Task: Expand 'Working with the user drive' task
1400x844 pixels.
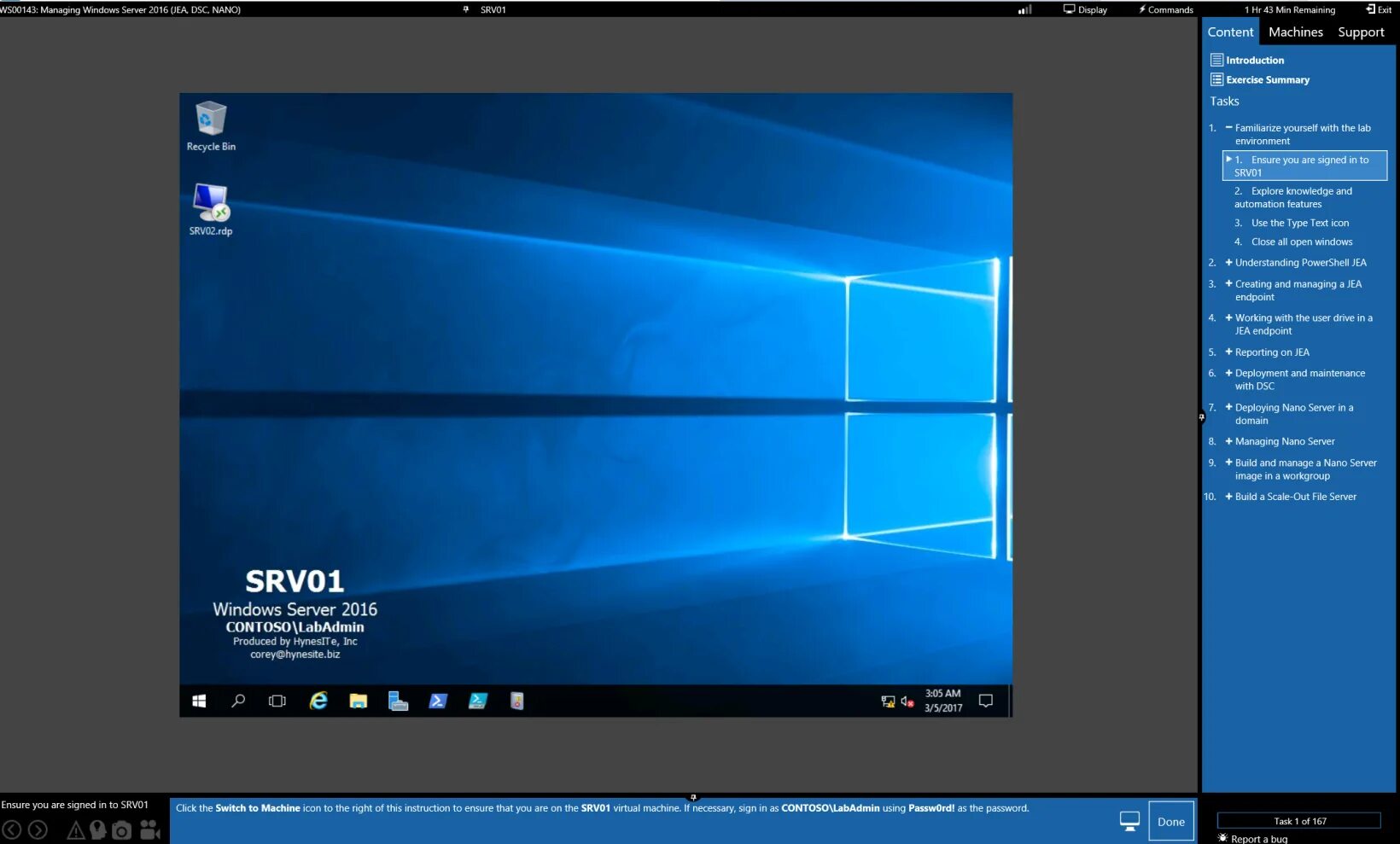Action: tap(1228, 317)
